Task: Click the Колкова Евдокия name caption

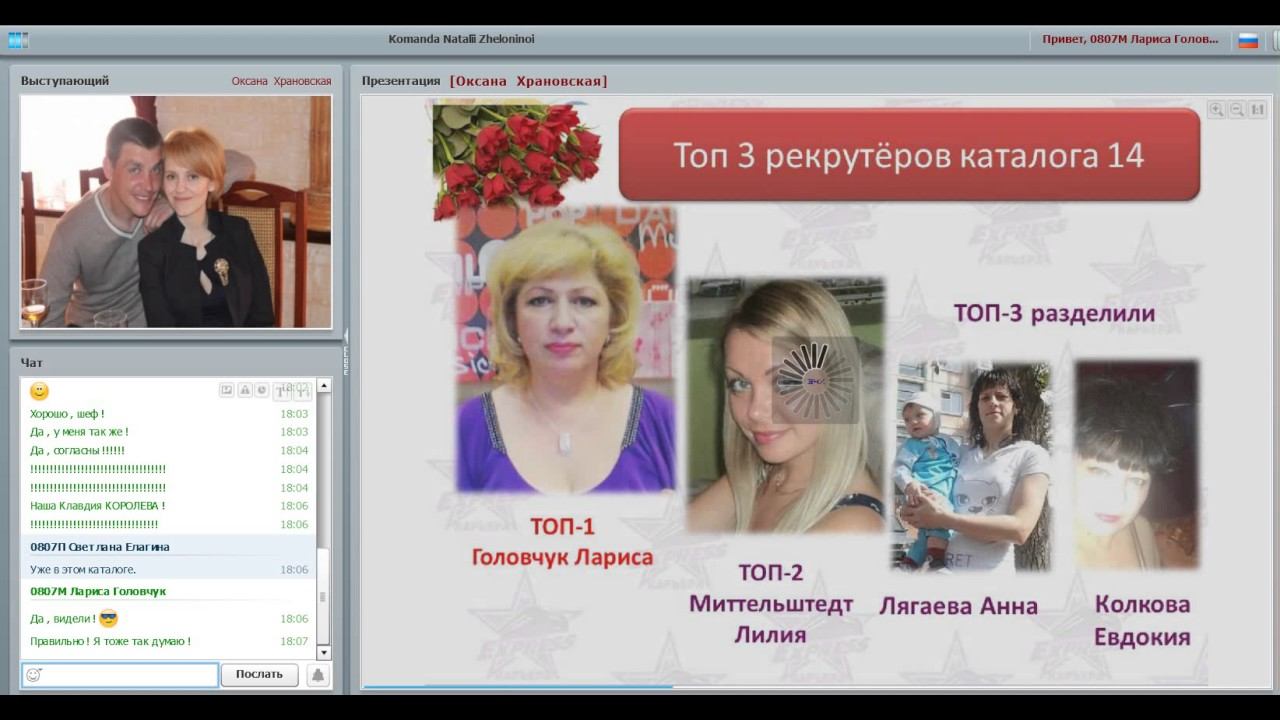Action: 1142,620
